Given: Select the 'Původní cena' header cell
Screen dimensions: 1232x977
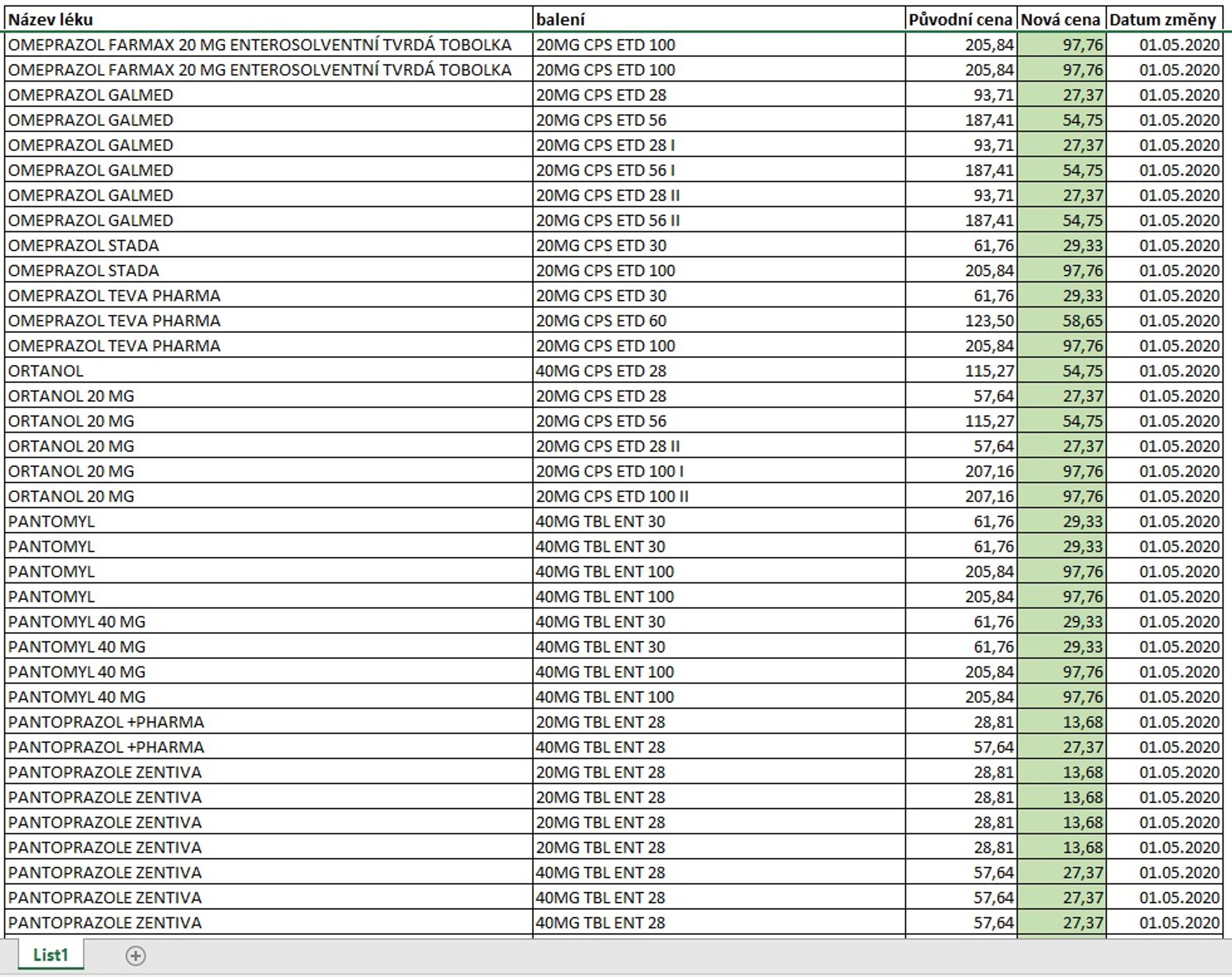Looking at the screenshot, I should [961, 19].
